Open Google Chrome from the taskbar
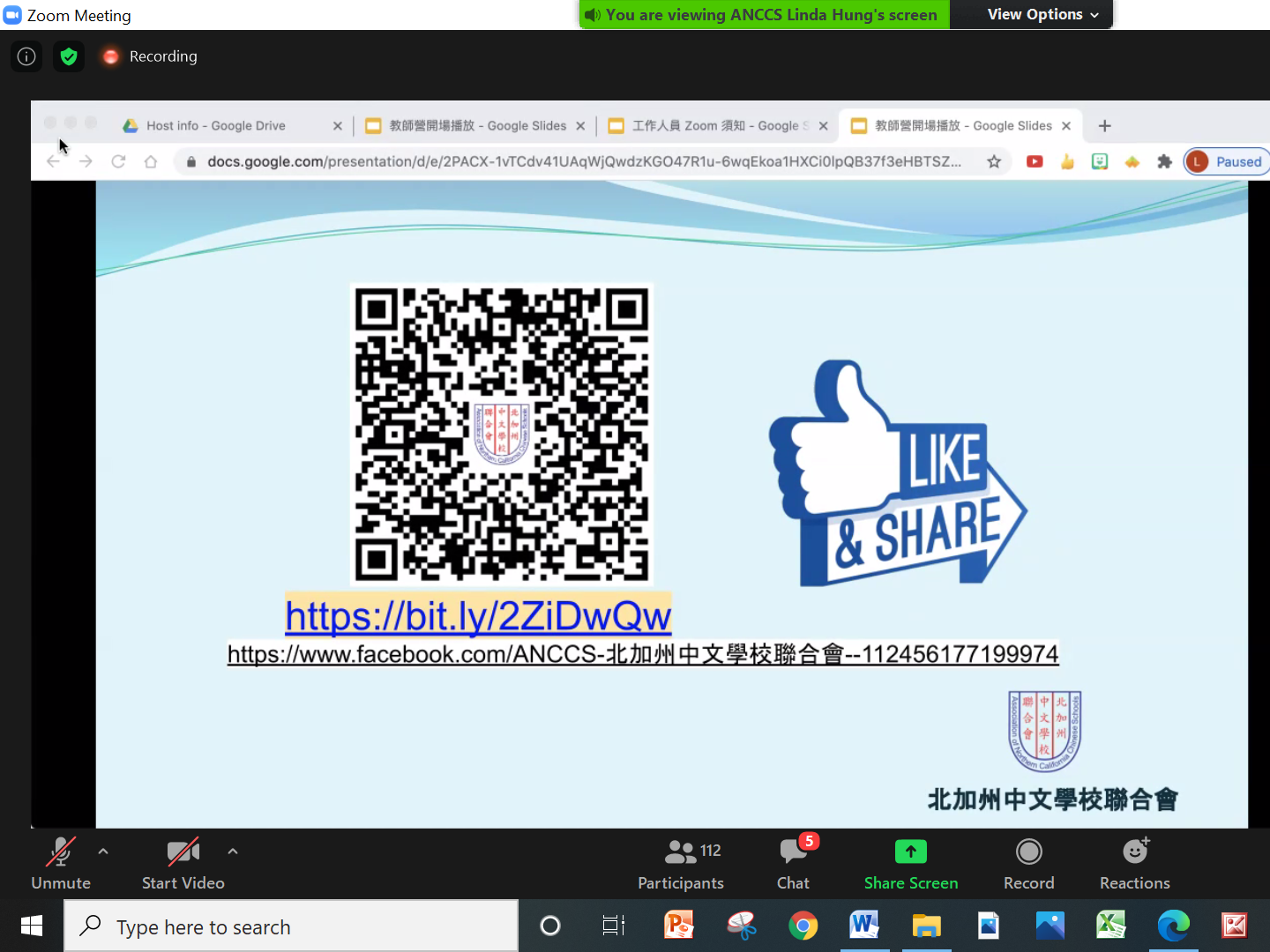 [x=803, y=926]
